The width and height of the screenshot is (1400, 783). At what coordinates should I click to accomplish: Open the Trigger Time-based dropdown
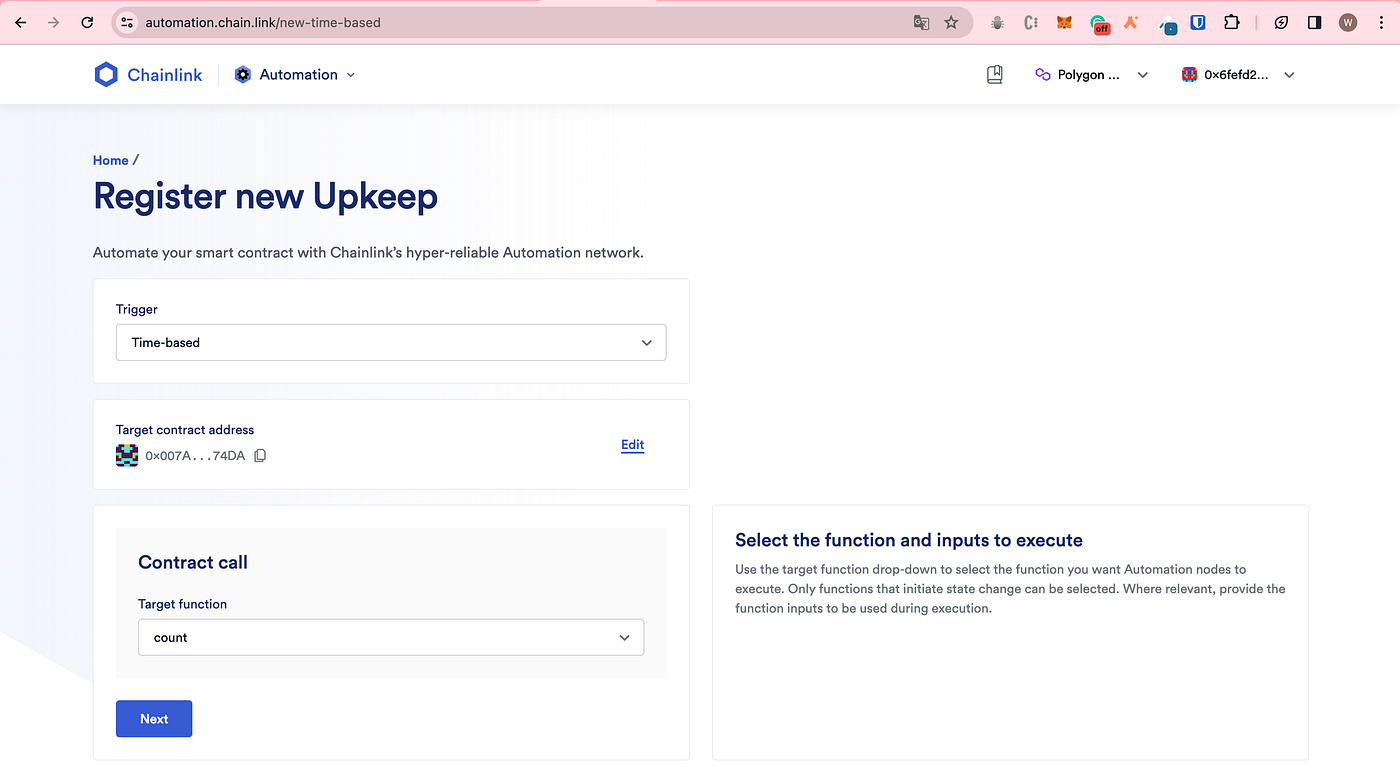[x=391, y=342]
